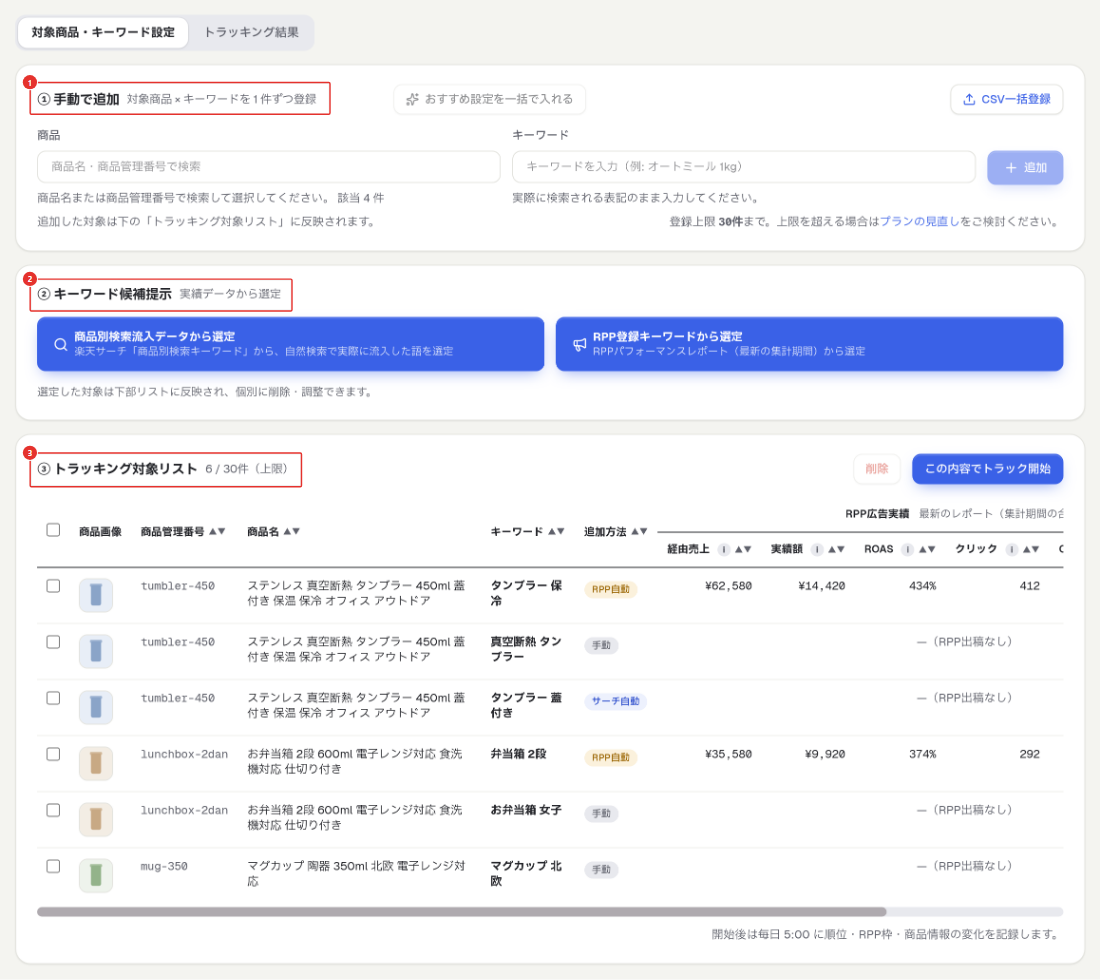The image size is (1100, 980).
Task: Check the 真空断熱 タンブラー keyword row
Action: click(x=53, y=642)
